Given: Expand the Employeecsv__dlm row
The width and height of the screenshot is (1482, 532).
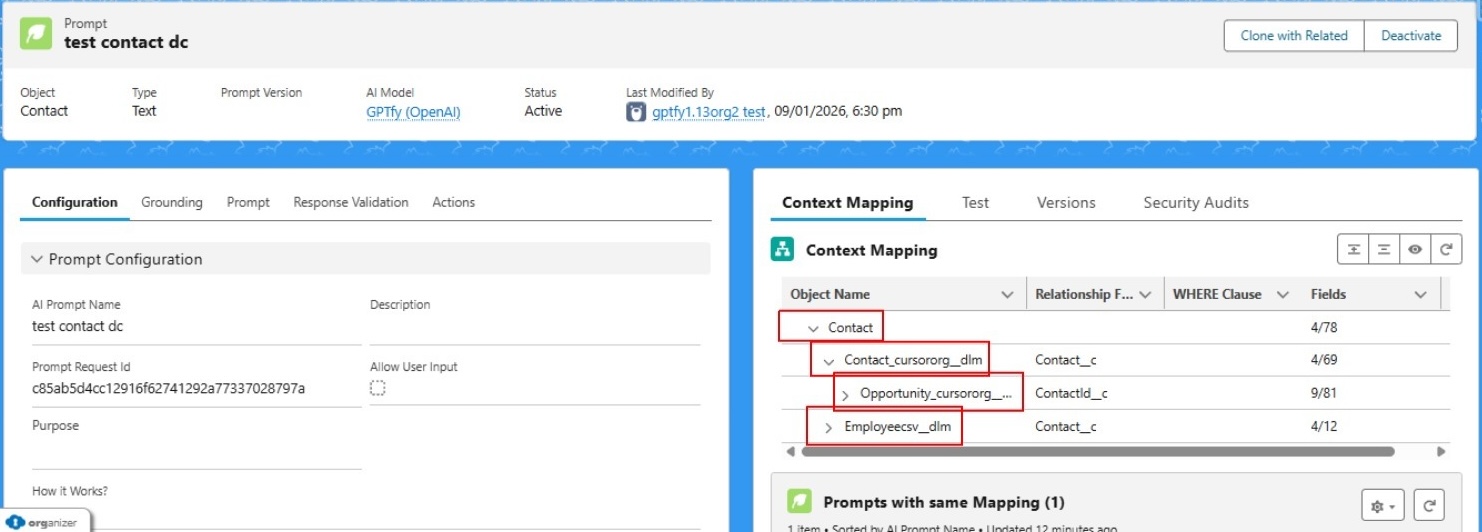Looking at the screenshot, I should [829, 428].
